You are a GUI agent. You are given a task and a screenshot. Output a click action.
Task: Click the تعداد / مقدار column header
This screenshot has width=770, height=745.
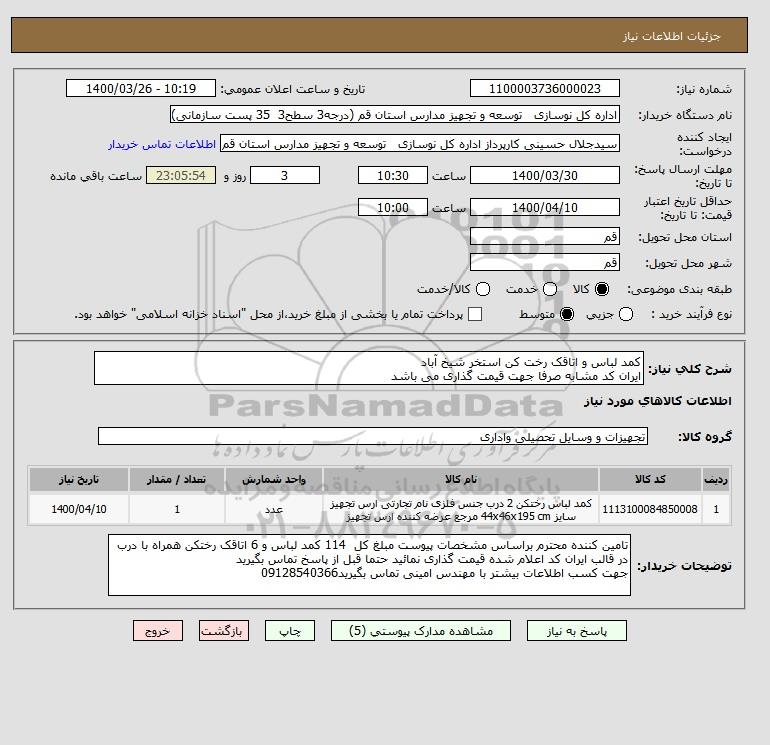click(177, 479)
